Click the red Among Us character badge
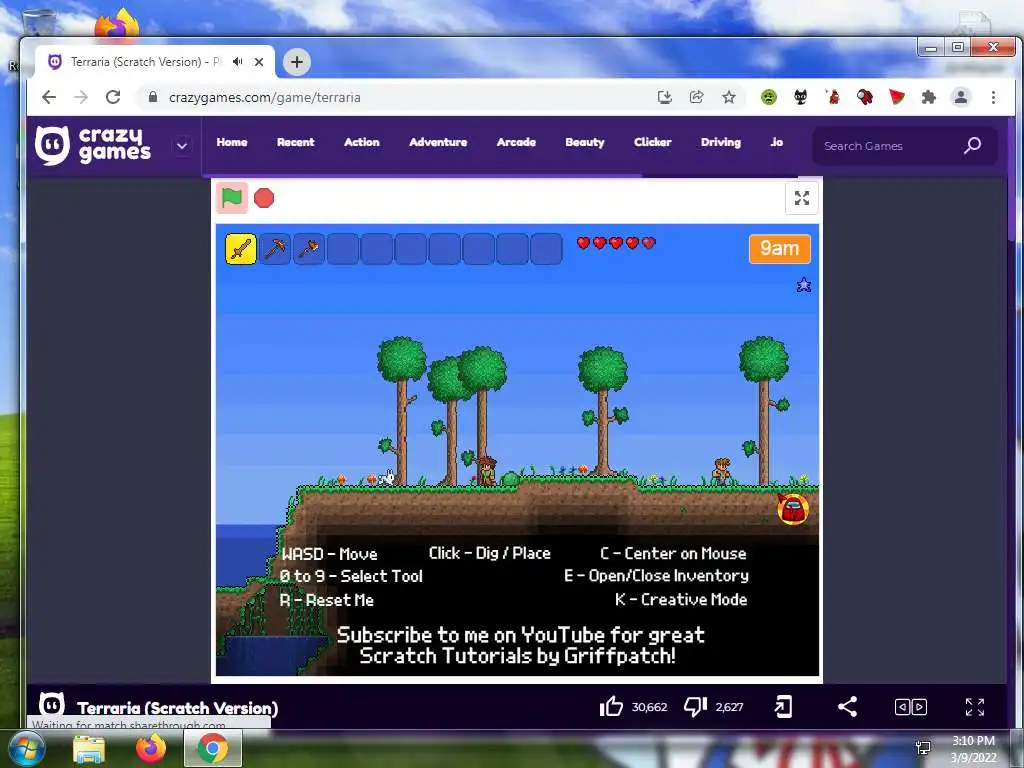 pos(793,509)
